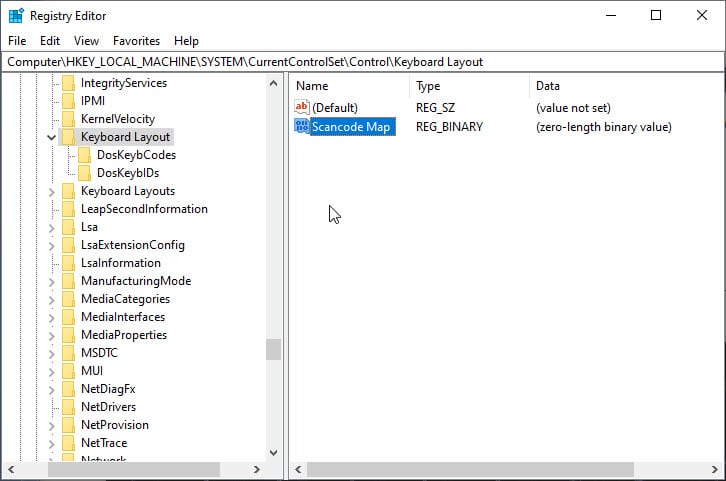726x481 pixels.
Task: Click the MediaProperties folder icon
Action: [69, 336]
